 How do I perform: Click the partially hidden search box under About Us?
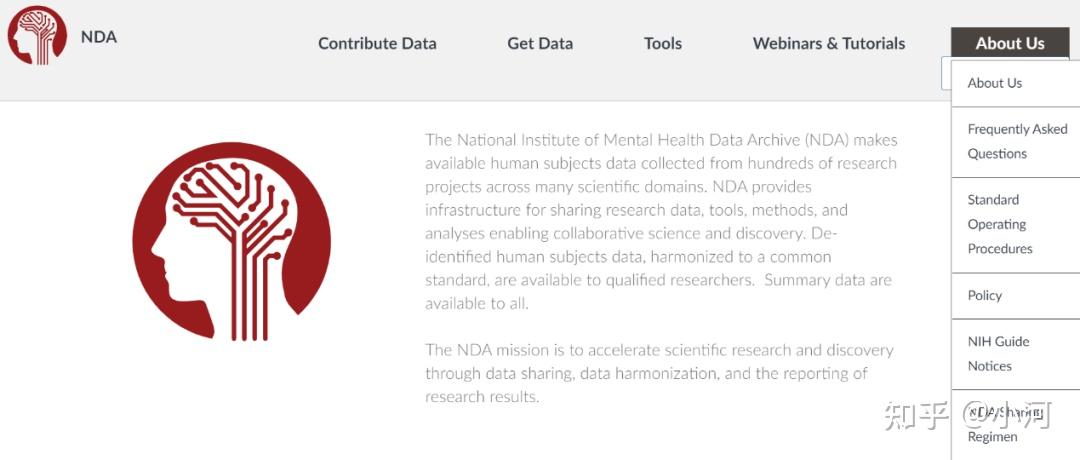click(946, 73)
